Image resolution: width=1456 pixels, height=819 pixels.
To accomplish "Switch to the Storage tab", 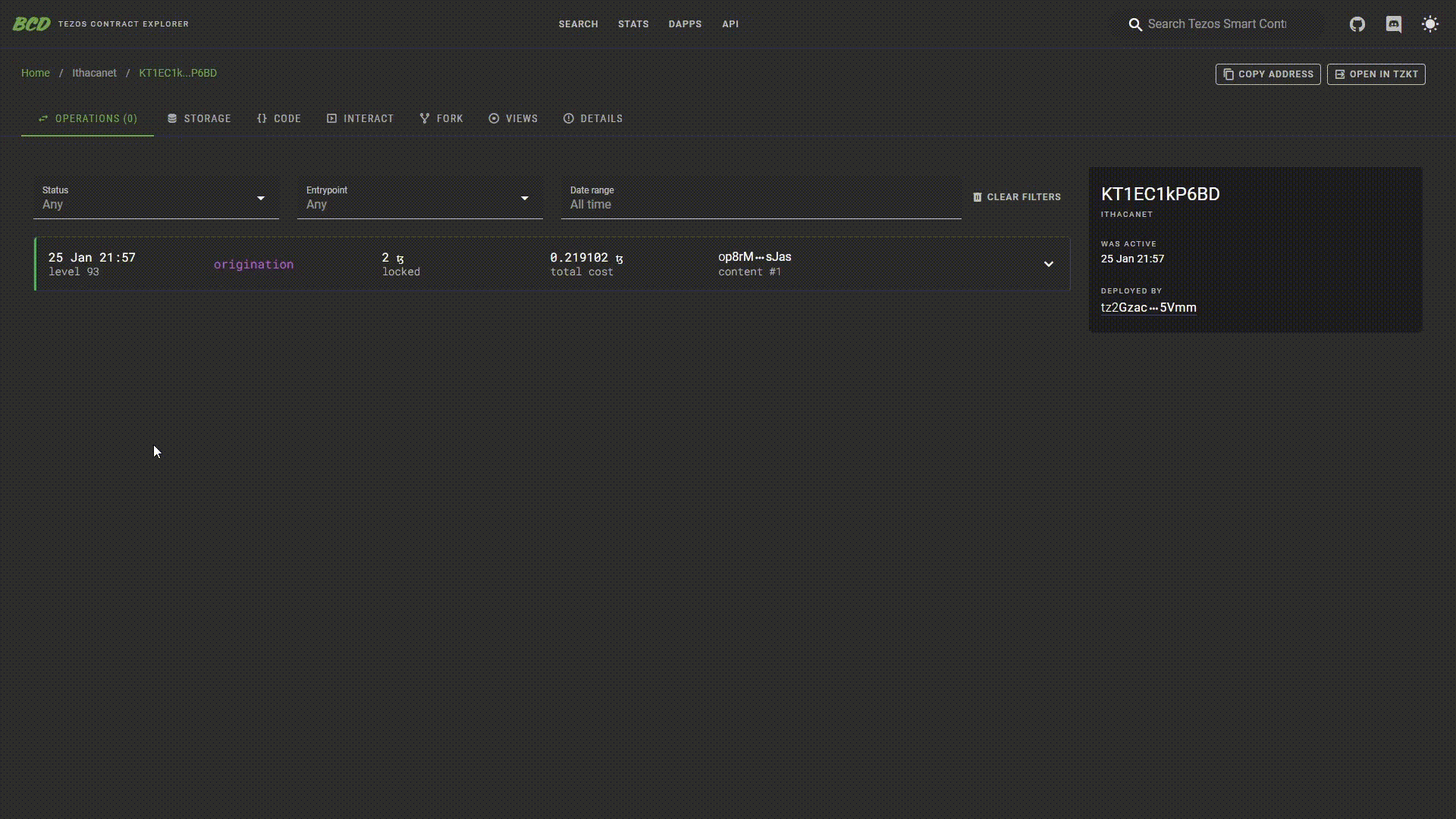I will click(x=199, y=119).
